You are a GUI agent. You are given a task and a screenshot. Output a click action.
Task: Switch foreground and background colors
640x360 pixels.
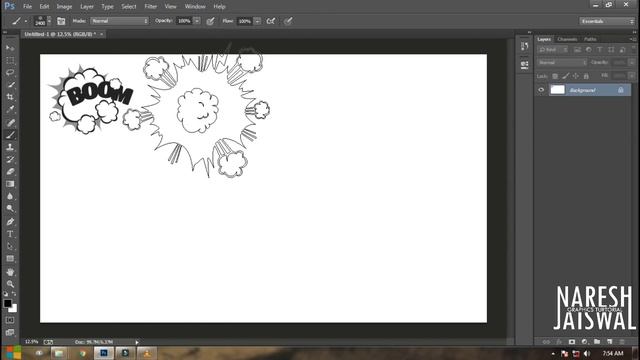(14, 293)
